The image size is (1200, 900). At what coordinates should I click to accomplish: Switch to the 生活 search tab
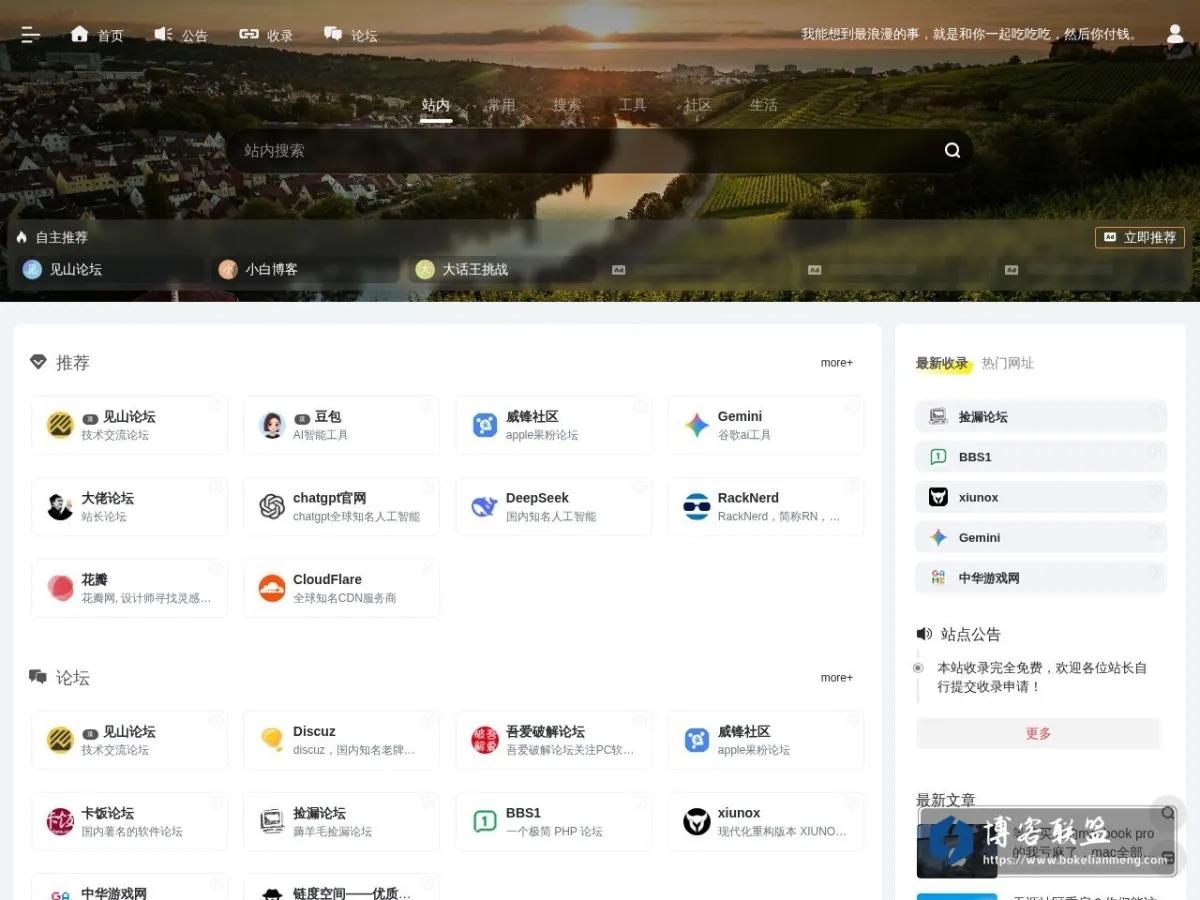coord(764,105)
